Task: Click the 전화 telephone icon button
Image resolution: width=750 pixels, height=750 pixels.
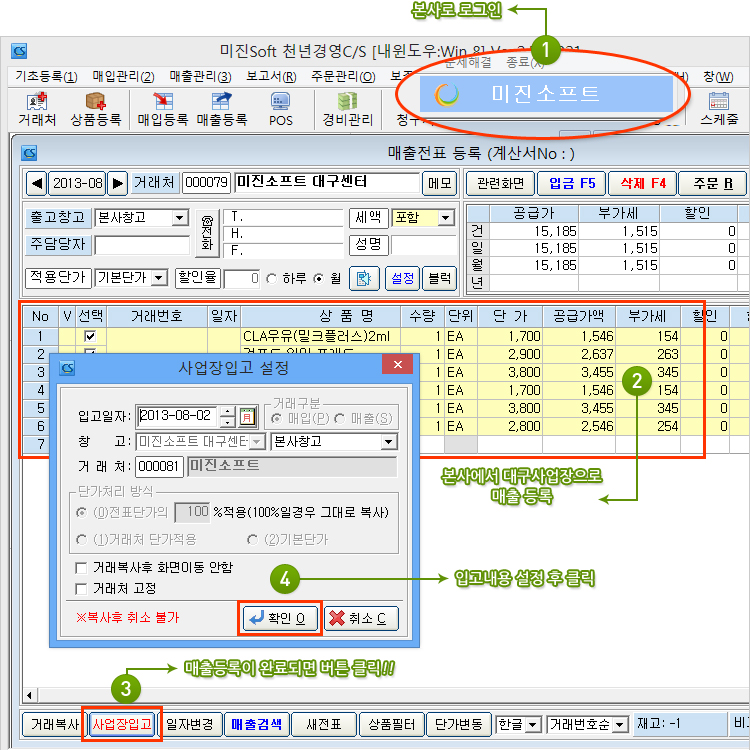Action: (208, 233)
